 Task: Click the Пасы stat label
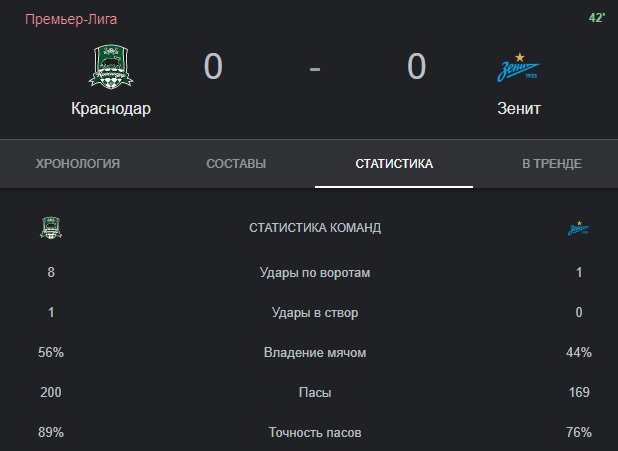(315, 392)
